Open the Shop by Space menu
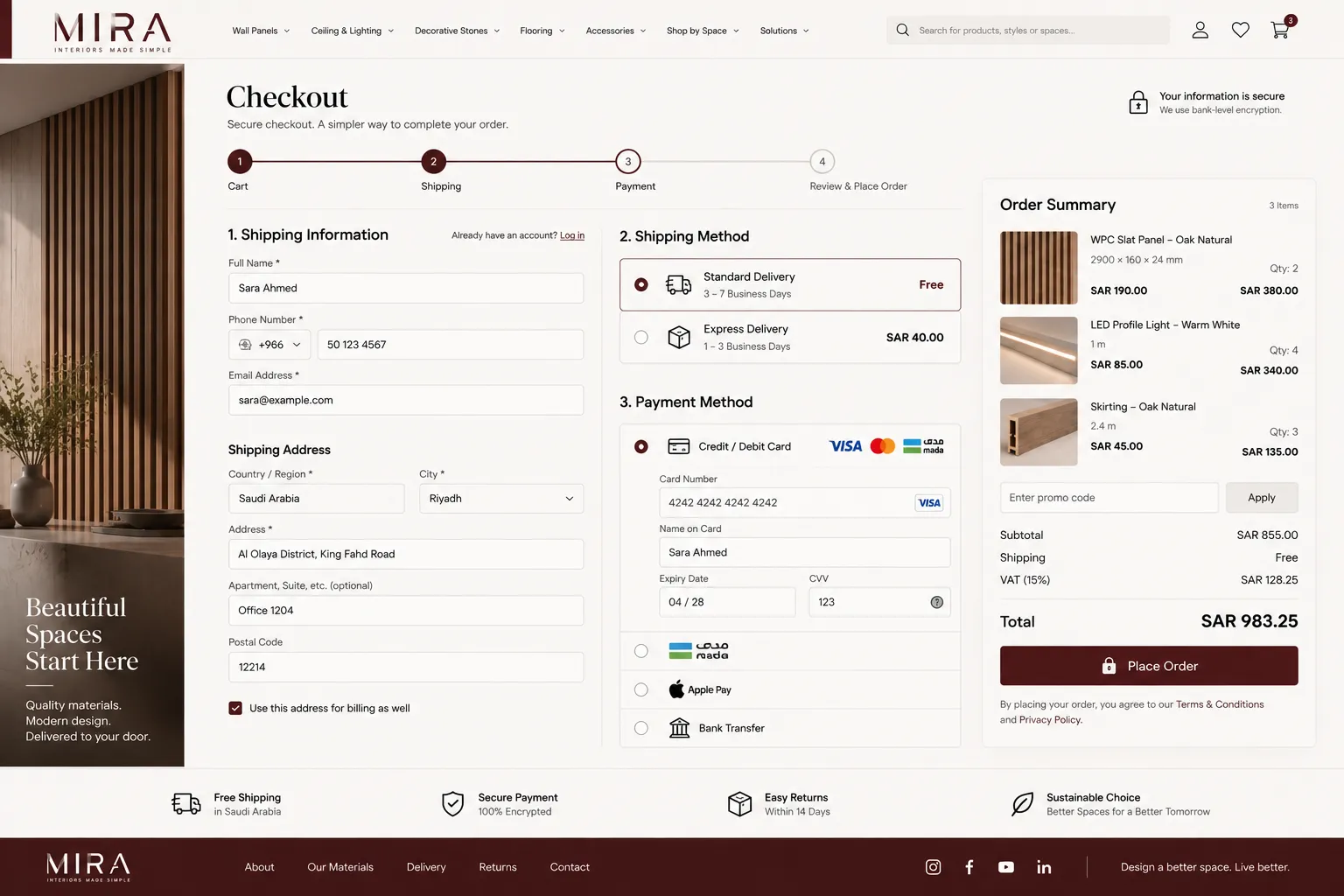The image size is (1344, 896). point(703,31)
